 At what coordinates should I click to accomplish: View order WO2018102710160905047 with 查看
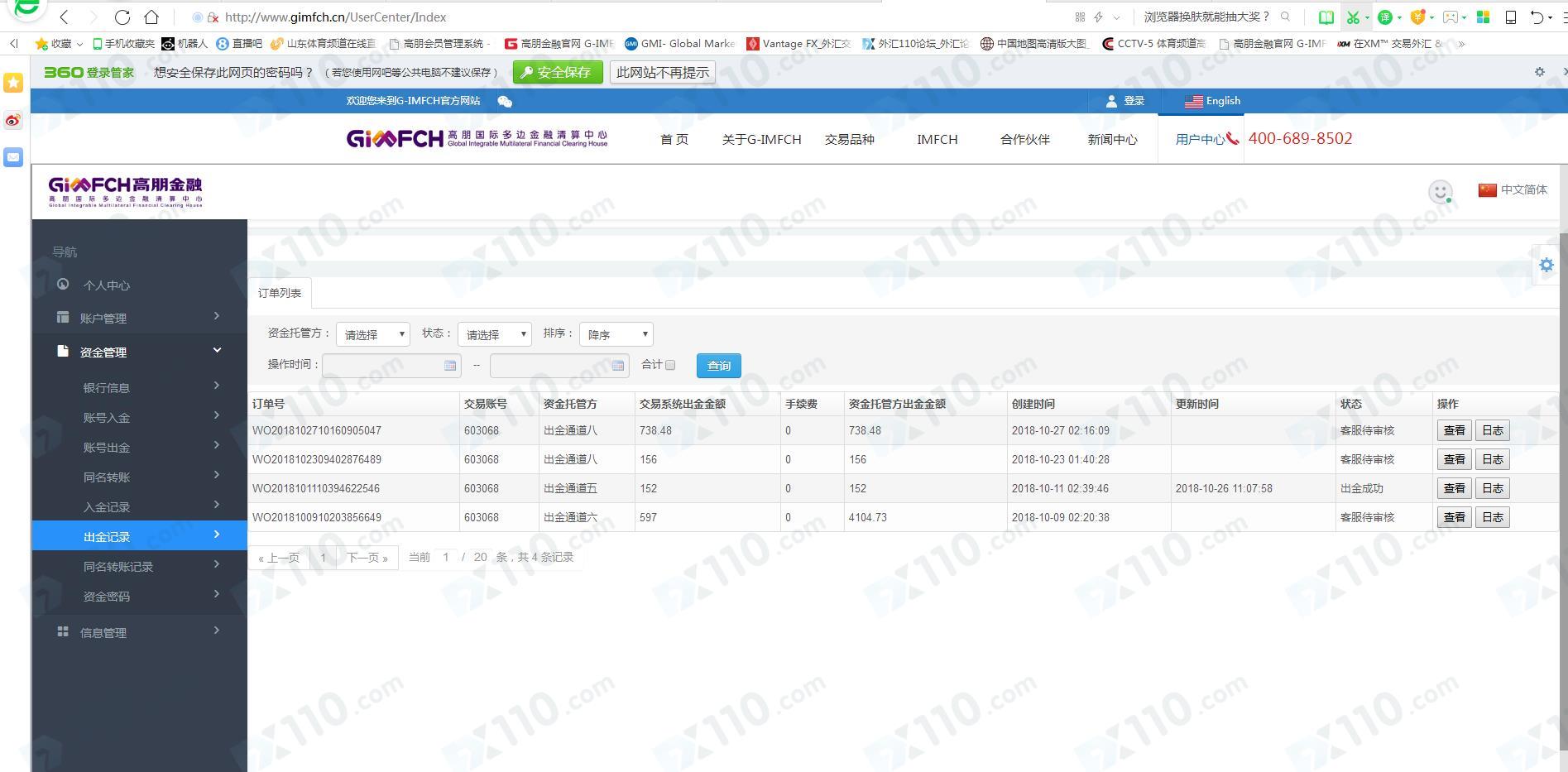(x=1454, y=430)
